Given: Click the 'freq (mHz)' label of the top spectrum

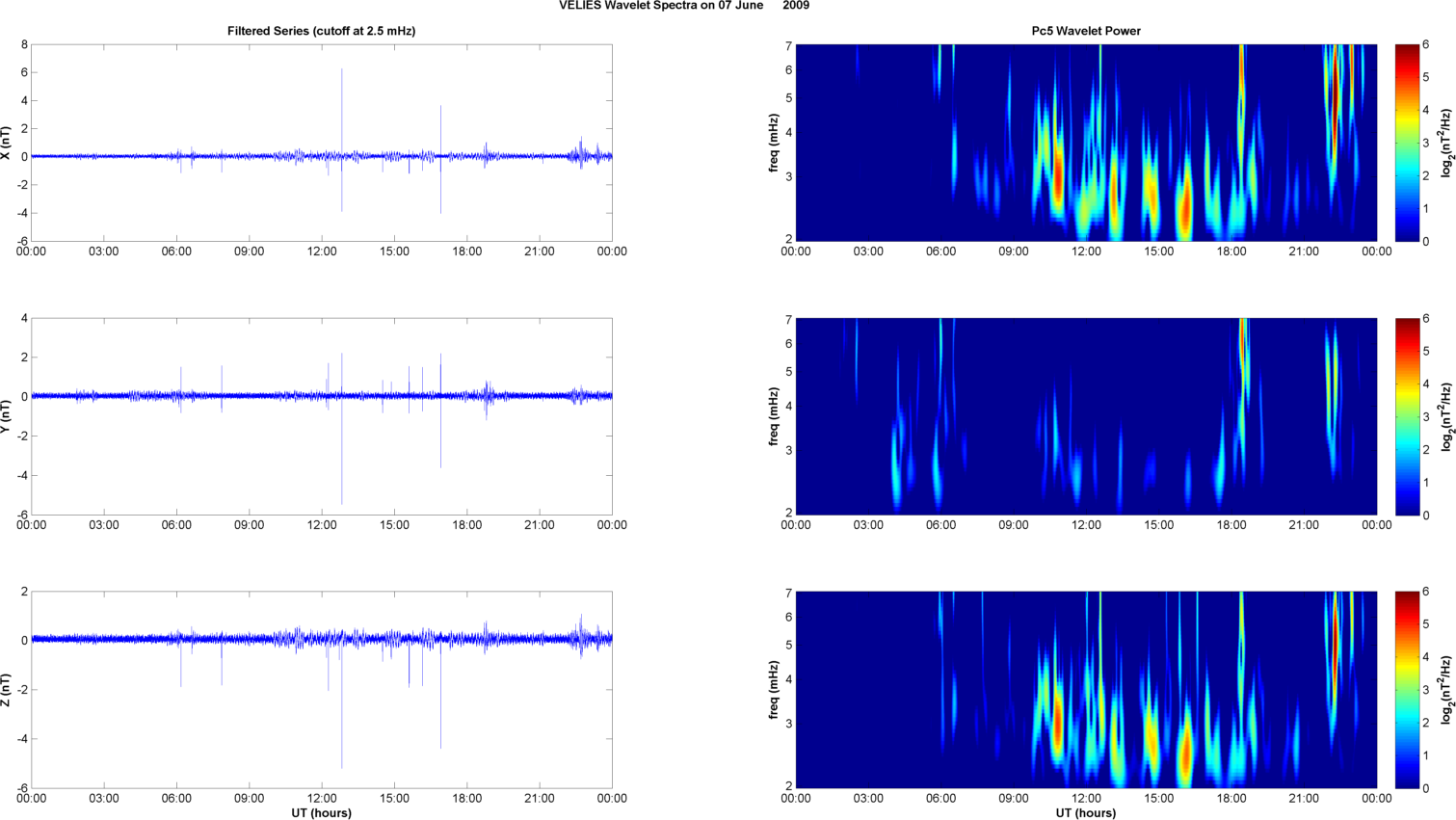Looking at the screenshot, I should 773,143.
